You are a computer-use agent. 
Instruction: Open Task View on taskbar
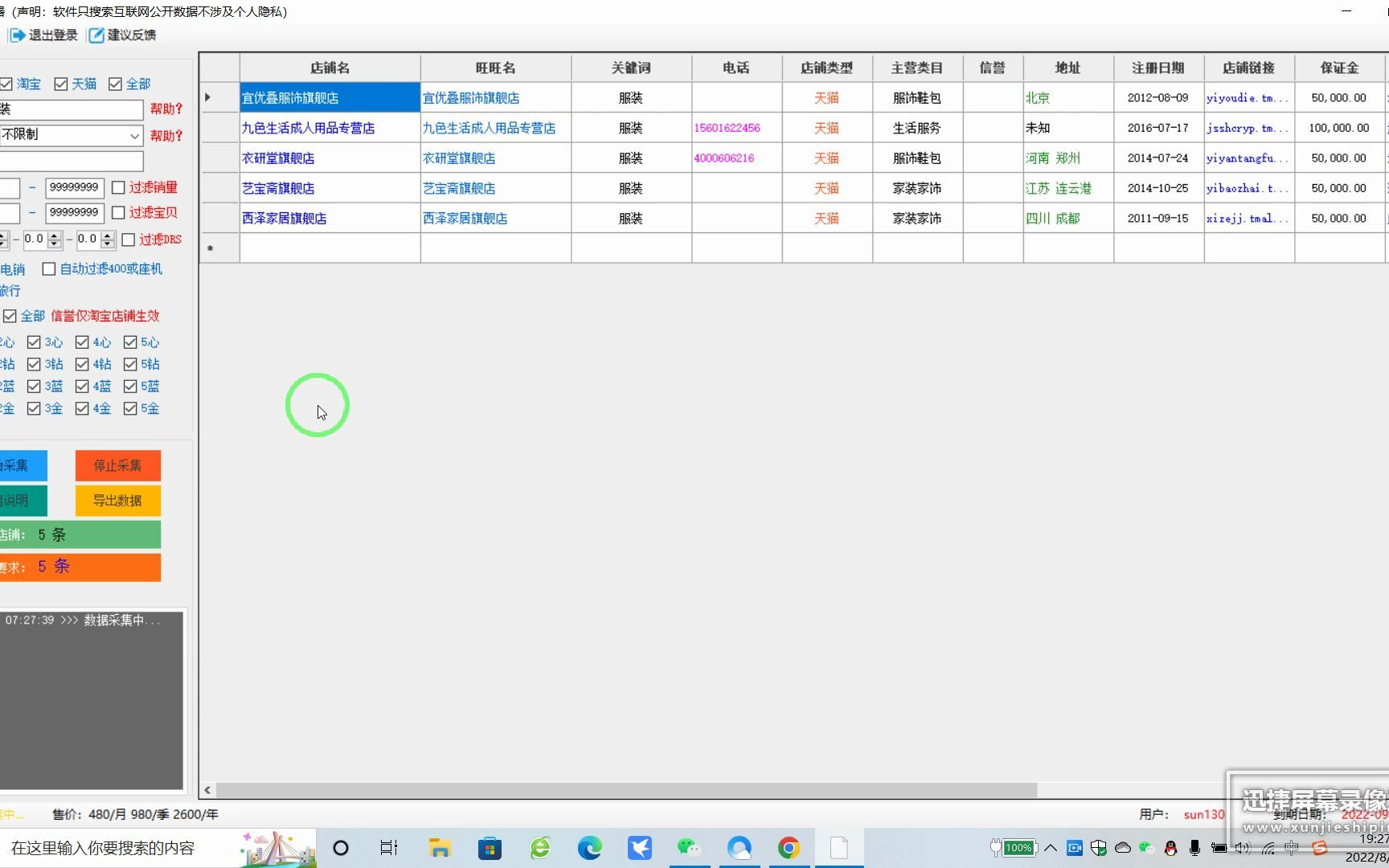coord(389,848)
